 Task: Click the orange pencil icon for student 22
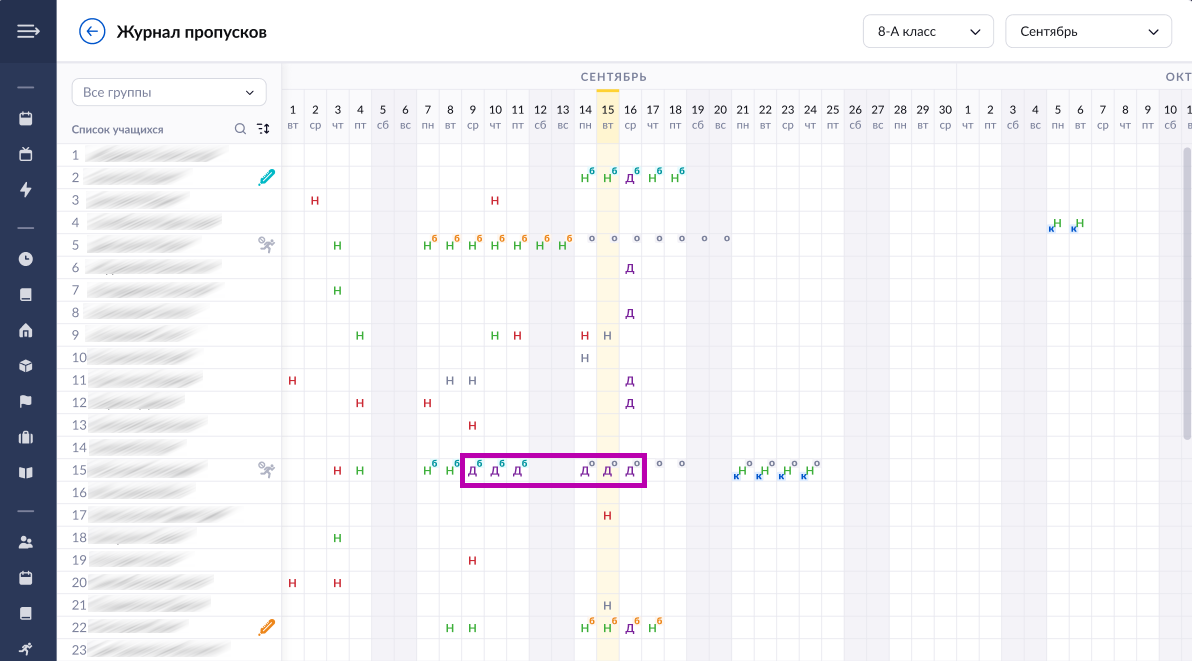[x=265, y=627]
